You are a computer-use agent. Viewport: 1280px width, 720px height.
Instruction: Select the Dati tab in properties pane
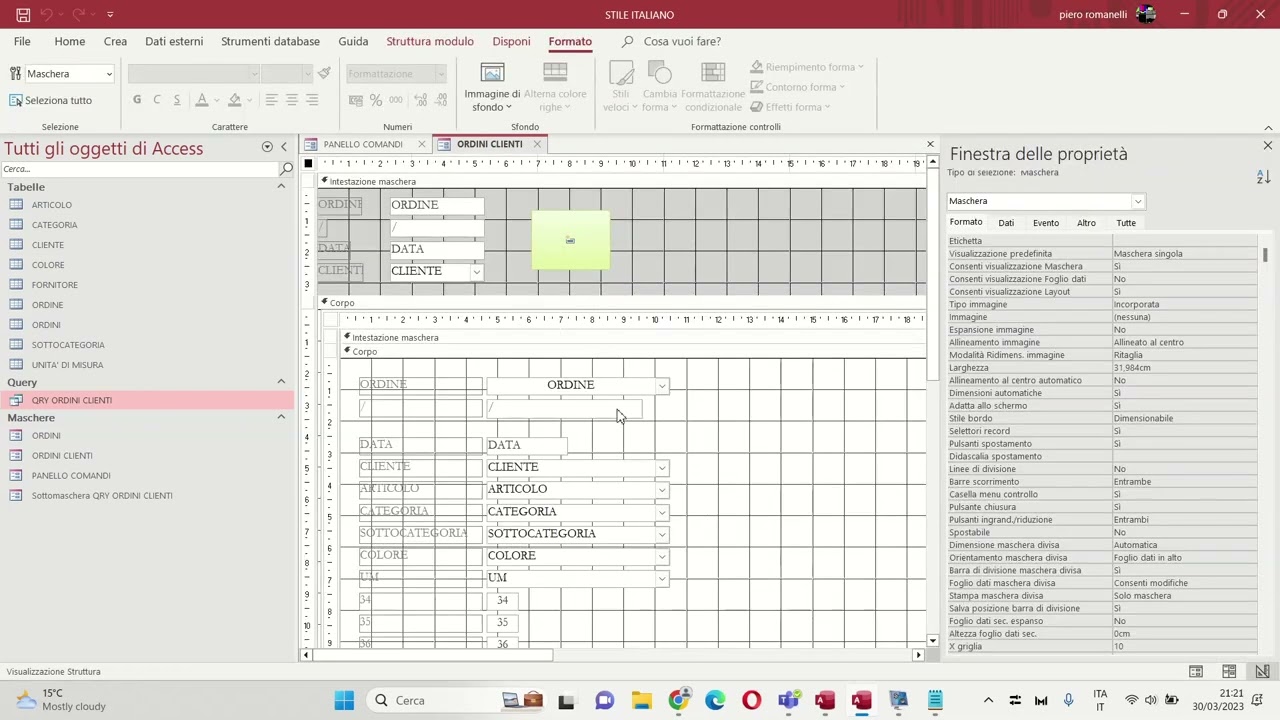pyautogui.click(x=1006, y=223)
